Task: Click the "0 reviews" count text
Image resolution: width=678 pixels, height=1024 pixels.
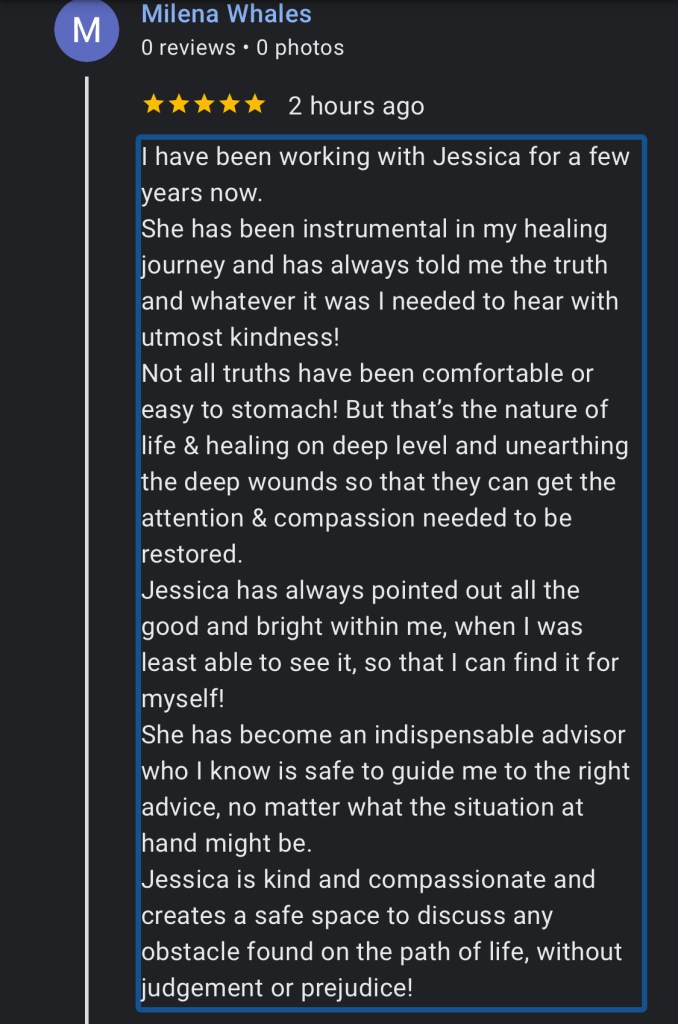Action: tap(188, 47)
